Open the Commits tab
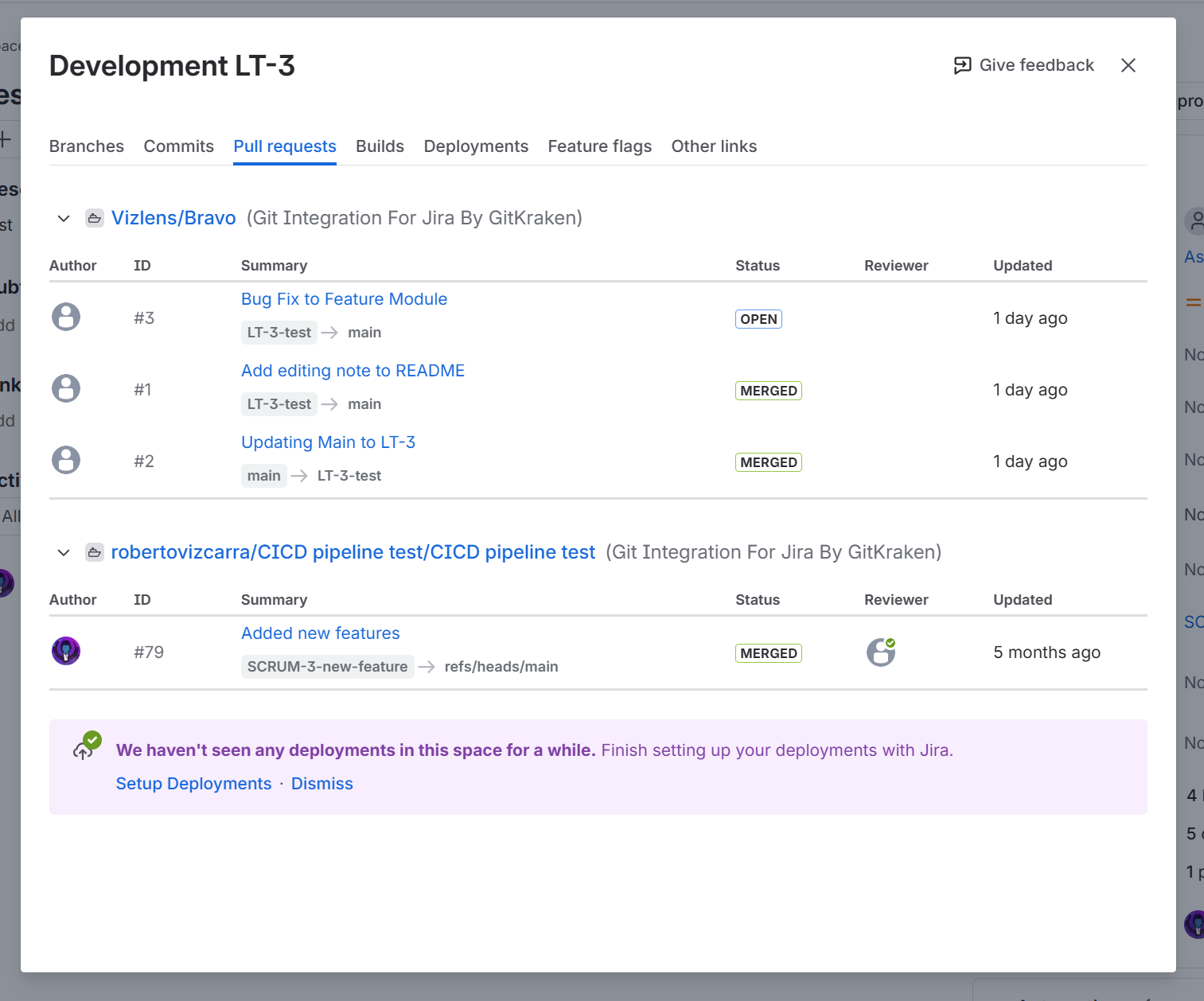1204x1001 pixels. (178, 146)
